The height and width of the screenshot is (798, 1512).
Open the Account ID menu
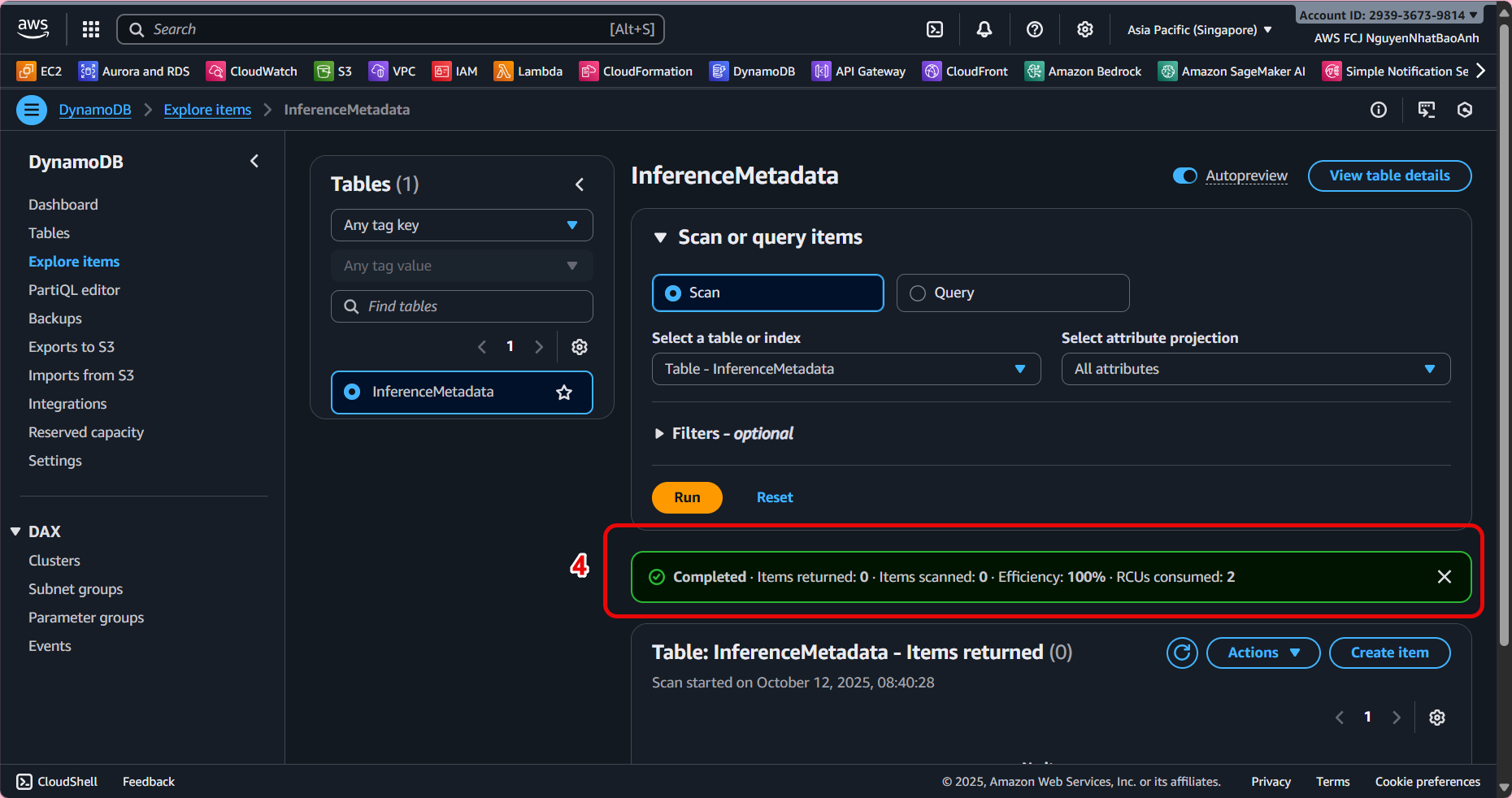click(x=1388, y=15)
